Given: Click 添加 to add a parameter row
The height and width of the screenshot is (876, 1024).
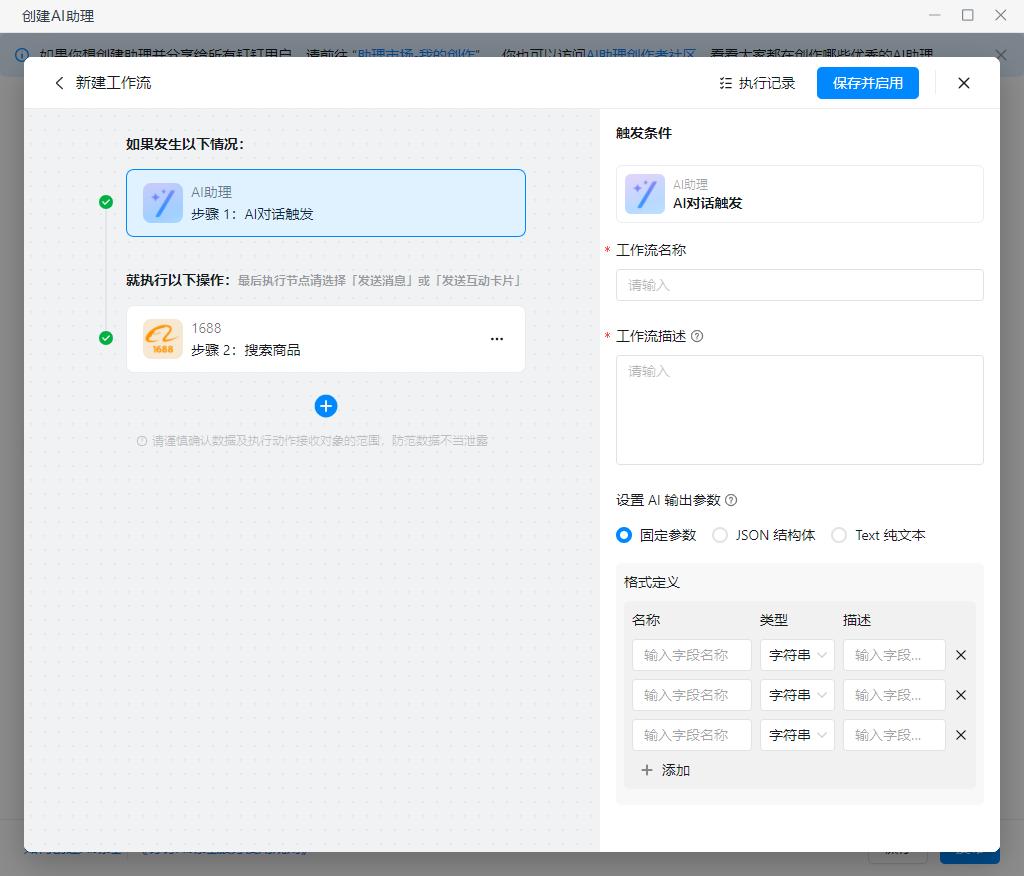Looking at the screenshot, I should (x=666, y=770).
